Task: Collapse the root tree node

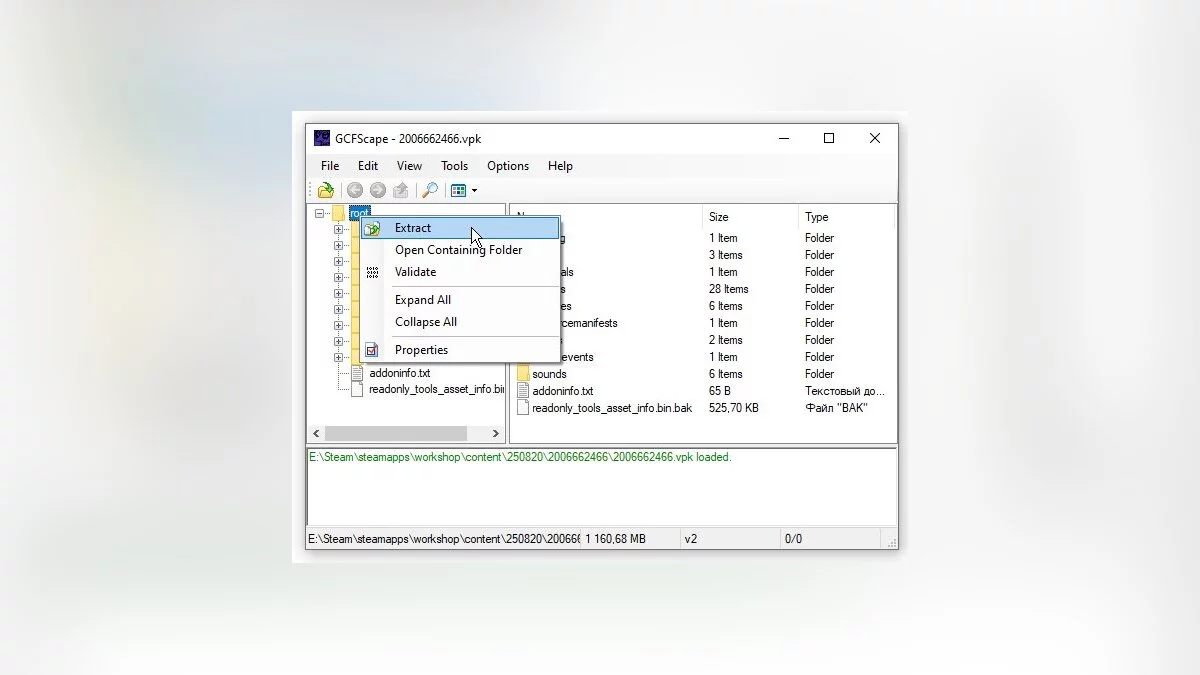Action: [320, 213]
